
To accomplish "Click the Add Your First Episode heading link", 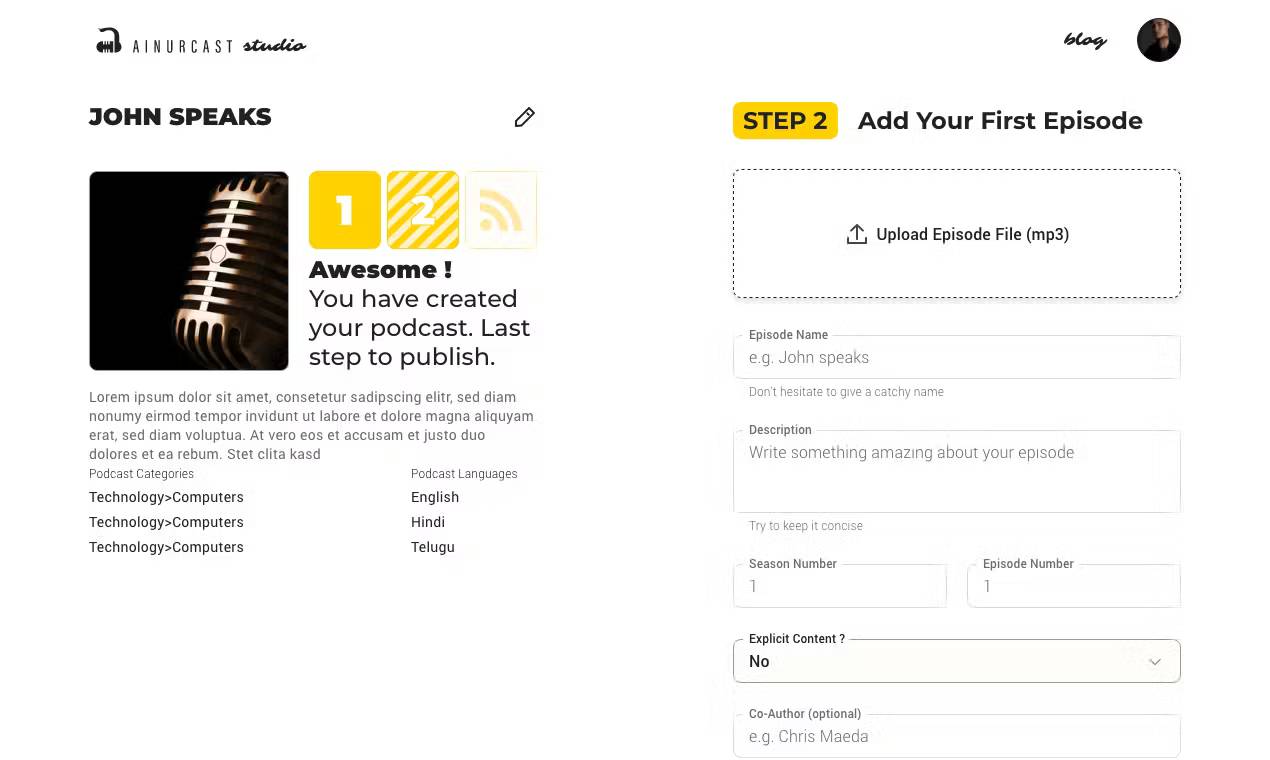I will pos(1000,120).
